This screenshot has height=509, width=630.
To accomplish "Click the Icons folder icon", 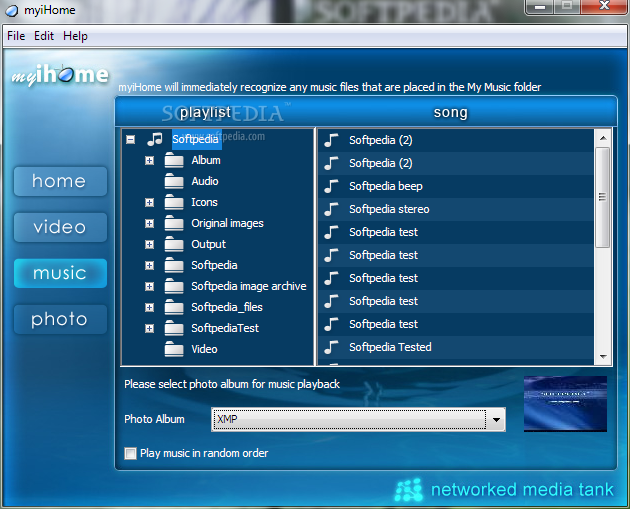I will coord(174,202).
